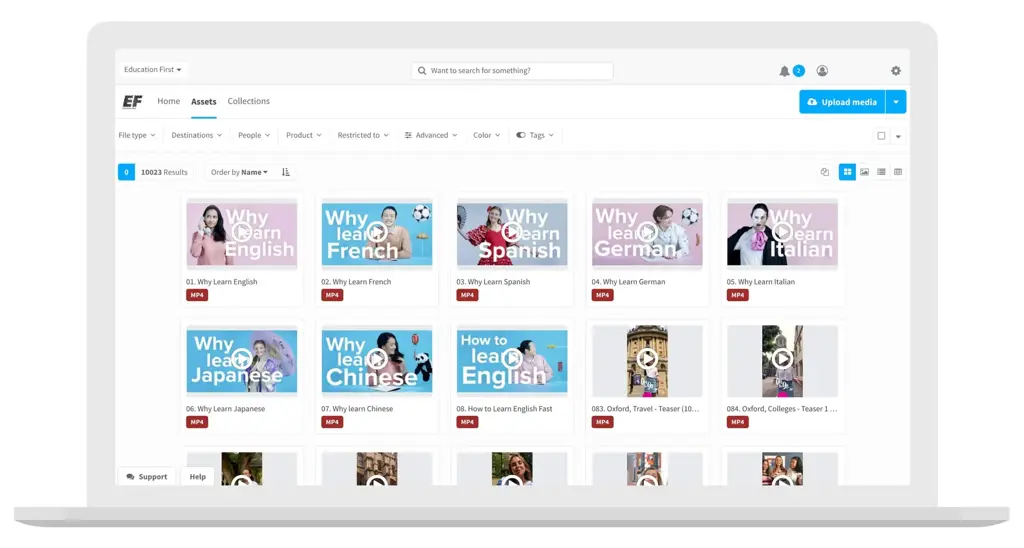Viewport: 1024px width, 548px height.
Task: Open the Color filter
Action: click(487, 135)
